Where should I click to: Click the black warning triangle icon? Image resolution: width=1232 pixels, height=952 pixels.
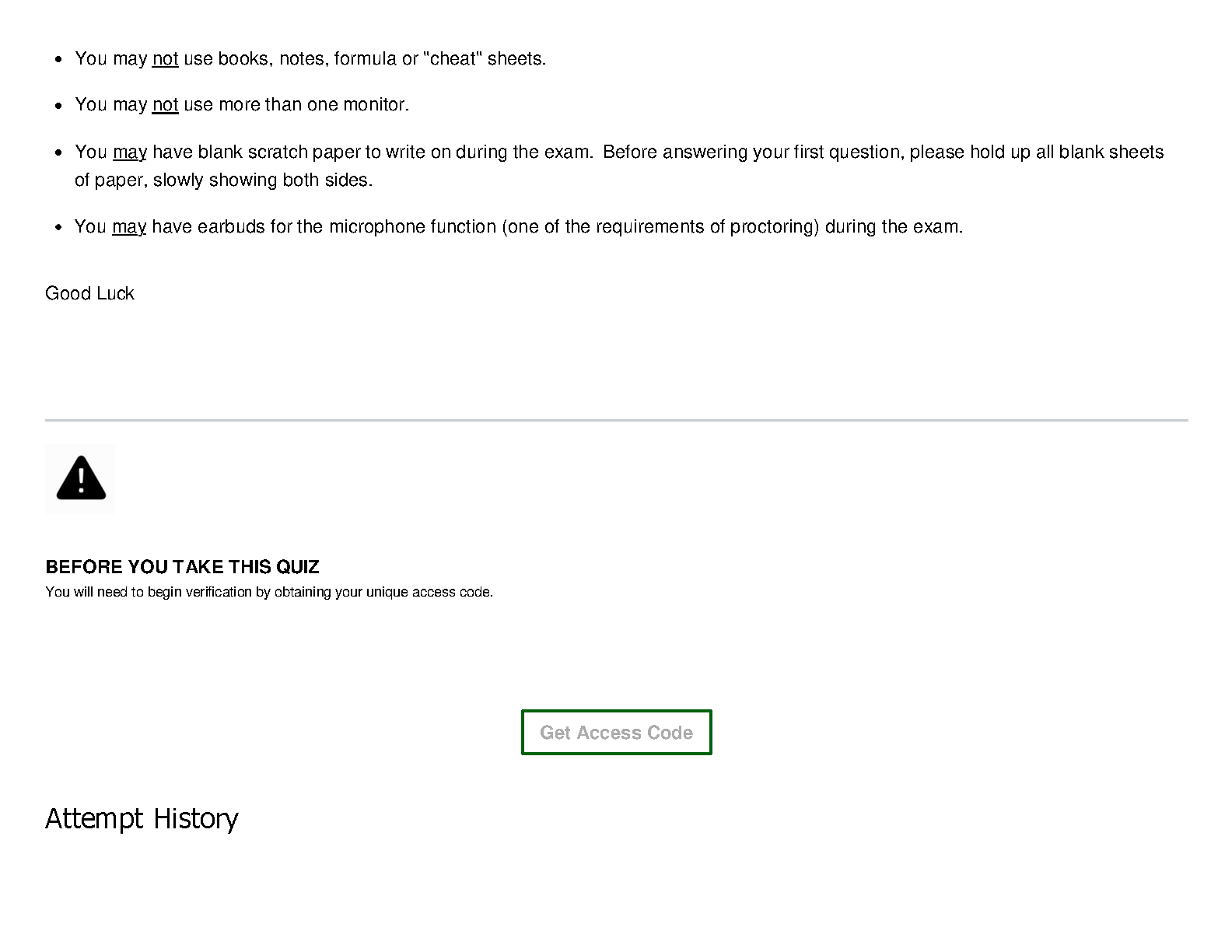[81, 478]
